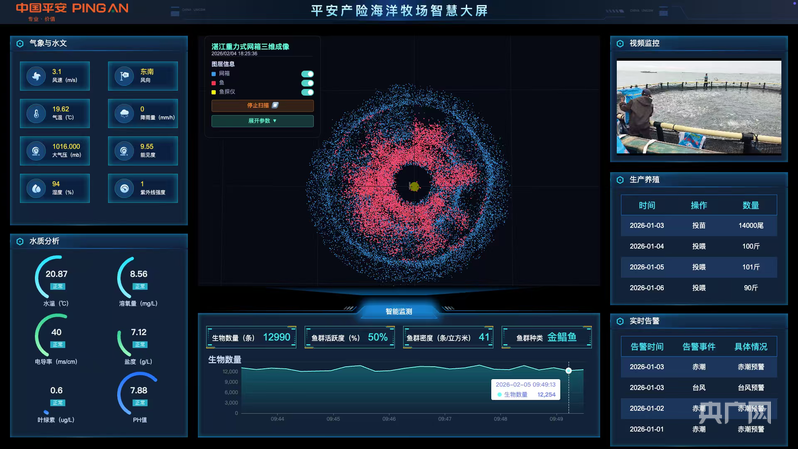Toggle the 鱼 layer switch
The width and height of the screenshot is (798, 449).
point(307,83)
